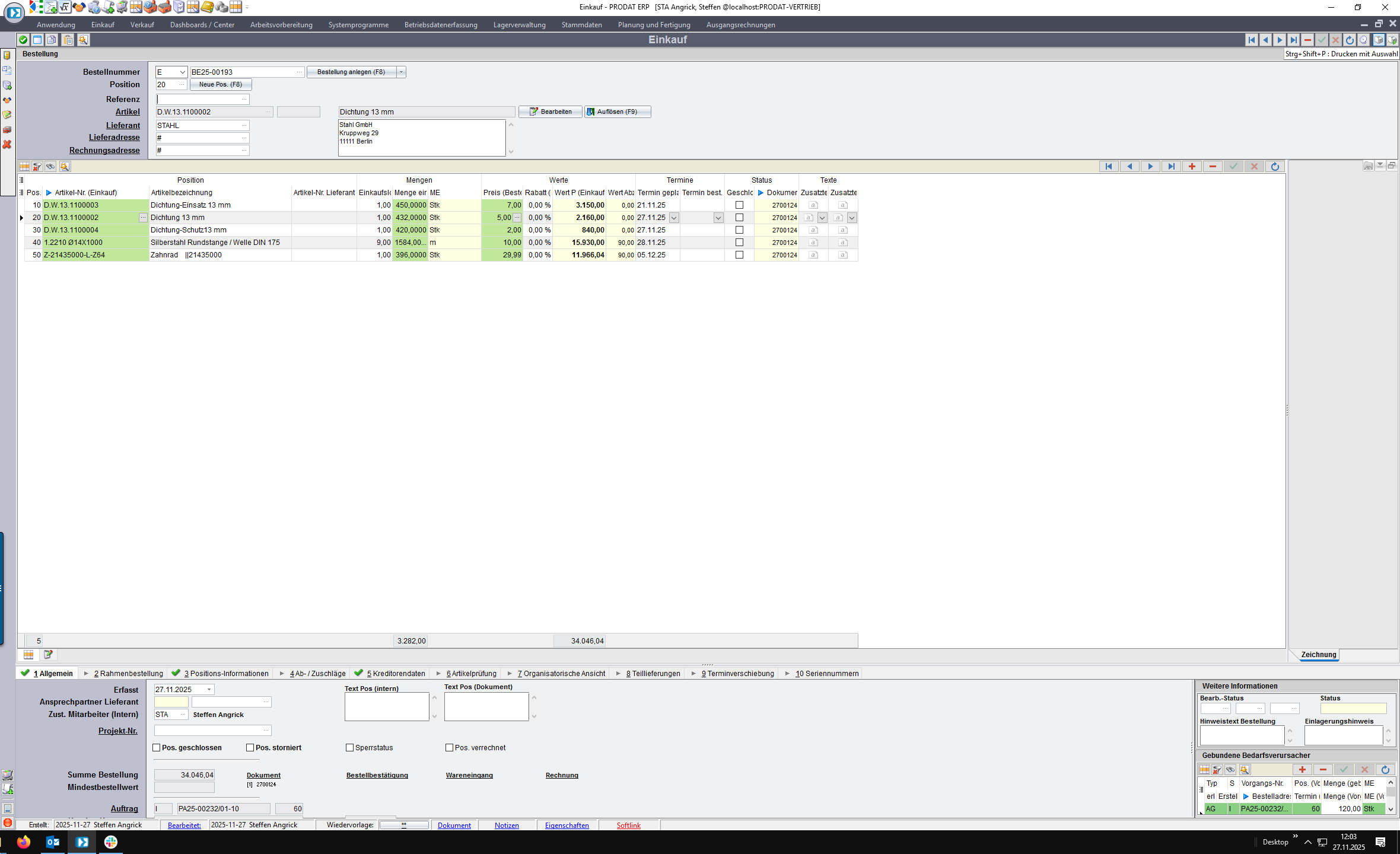The height and width of the screenshot is (854, 1400).
Task: Check 'Geschlossen' box for position 40 row
Action: click(739, 243)
